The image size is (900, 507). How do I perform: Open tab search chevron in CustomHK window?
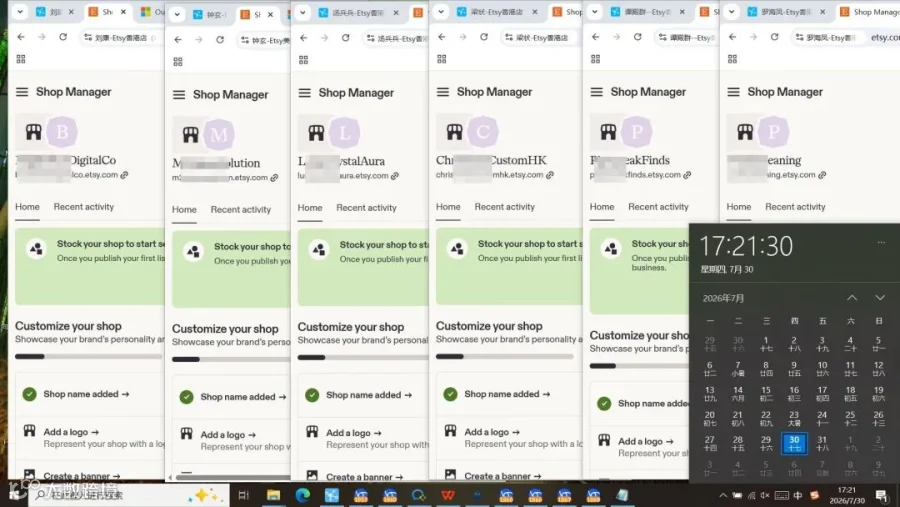tap(441, 11)
